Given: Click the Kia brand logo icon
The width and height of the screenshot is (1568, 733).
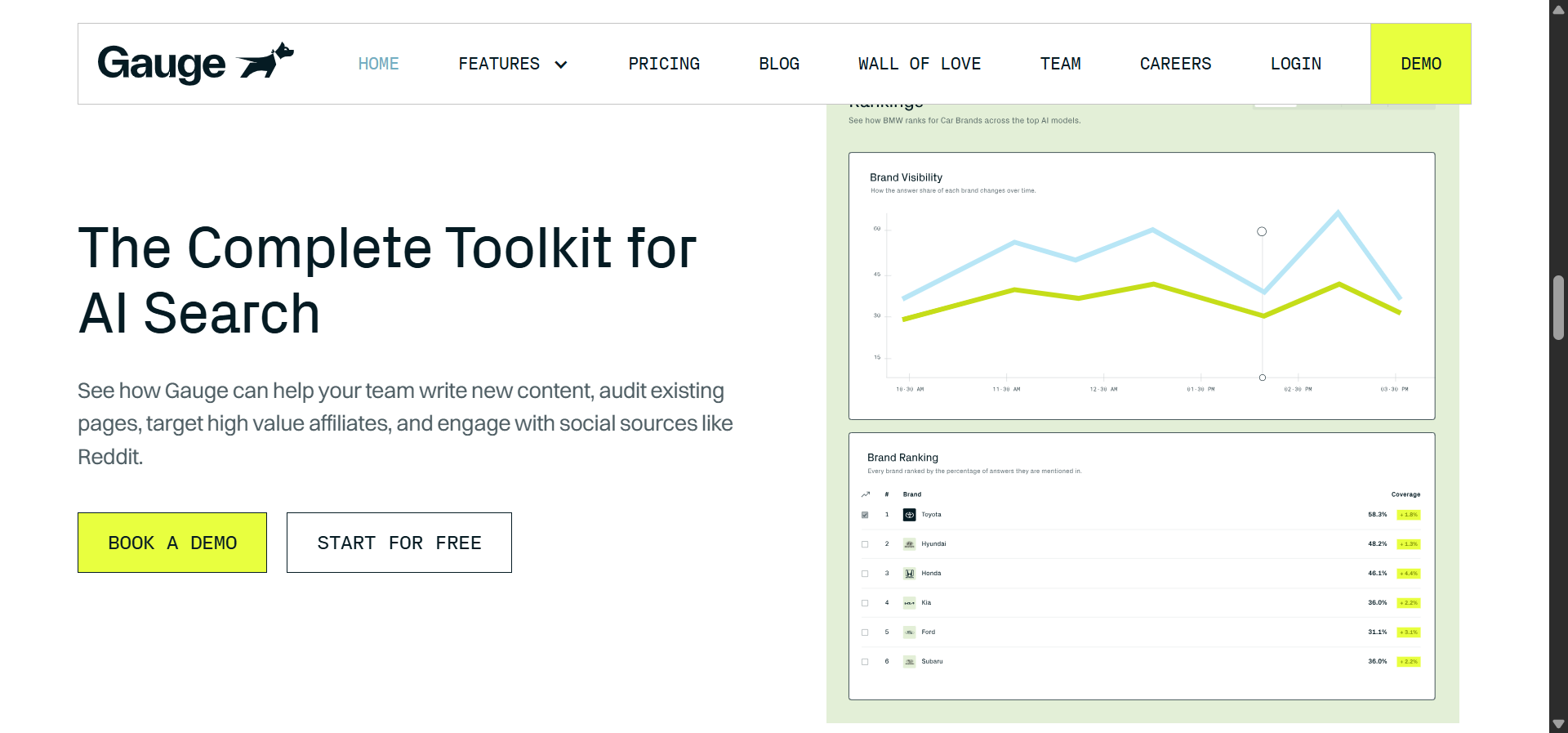Looking at the screenshot, I should tap(909, 603).
